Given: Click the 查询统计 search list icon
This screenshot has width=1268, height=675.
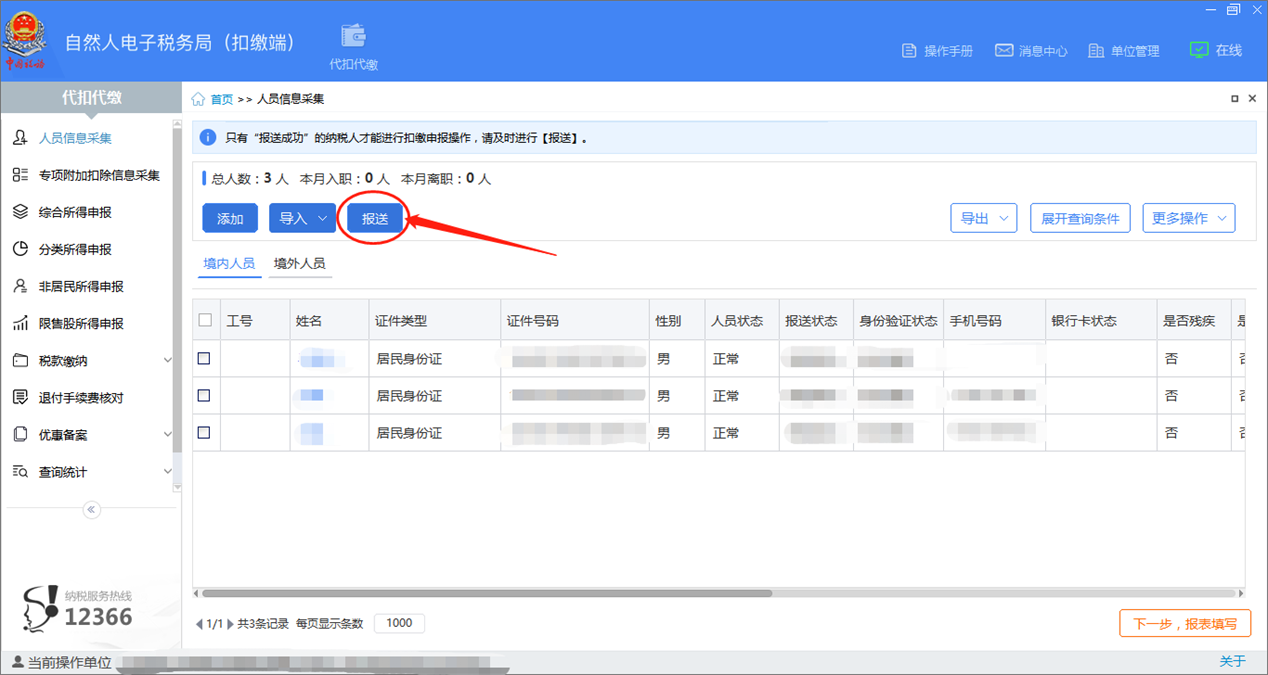Looking at the screenshot, I should click(20, 471).
